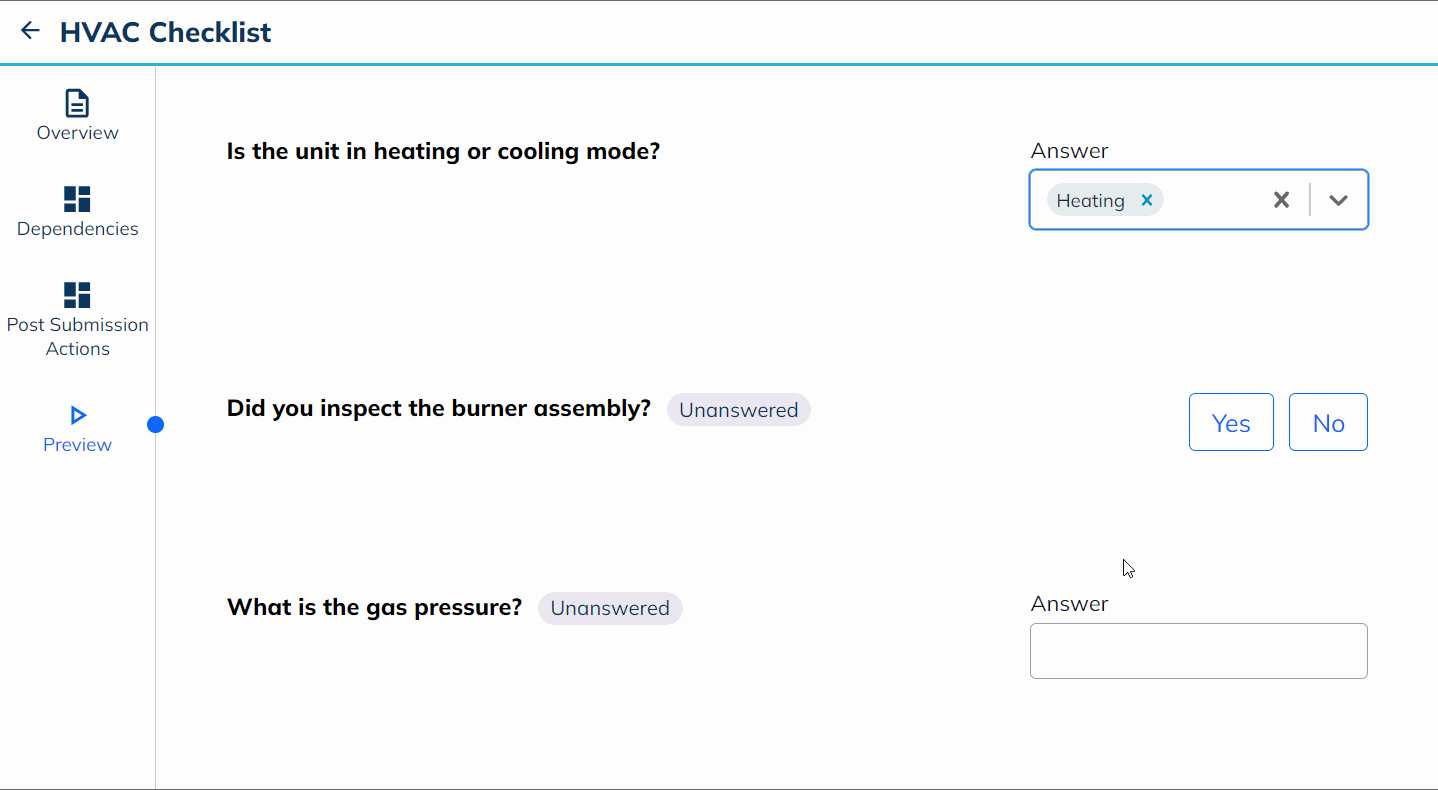1438x790 pixels.
Task: Open the Post Submission Actions tab label
Action: [x=77, y=337]
